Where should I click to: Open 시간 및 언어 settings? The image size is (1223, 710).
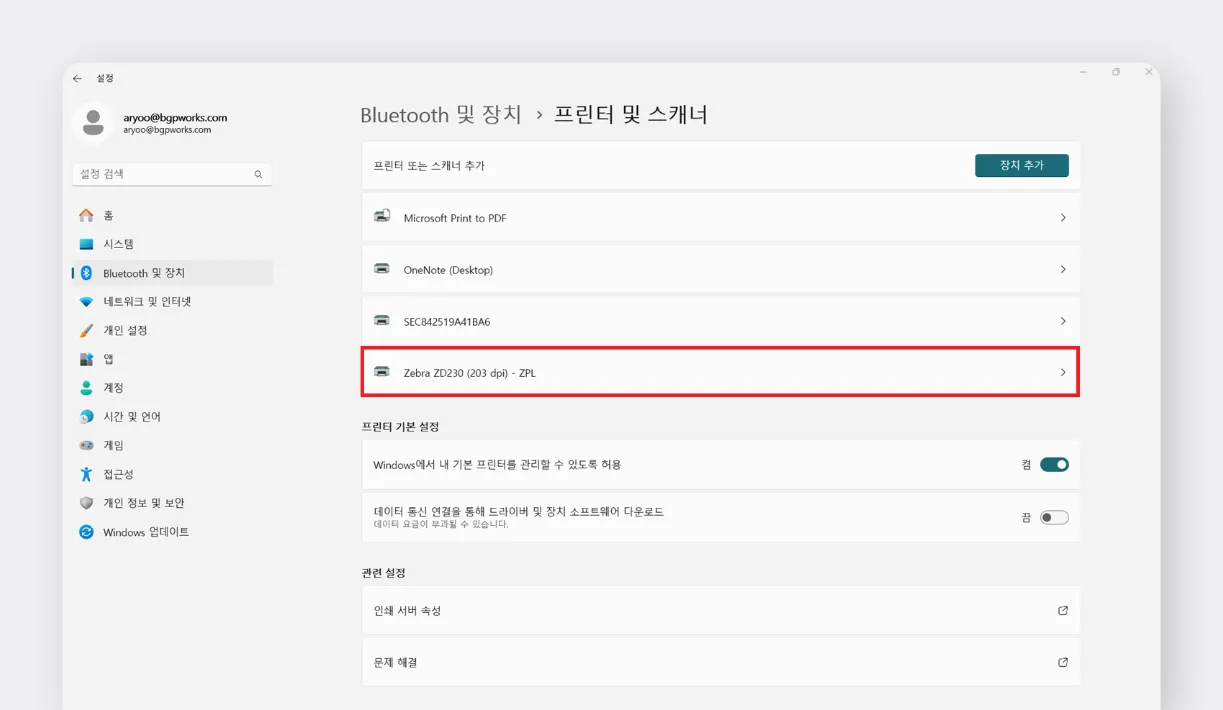[x=172, y=416]
